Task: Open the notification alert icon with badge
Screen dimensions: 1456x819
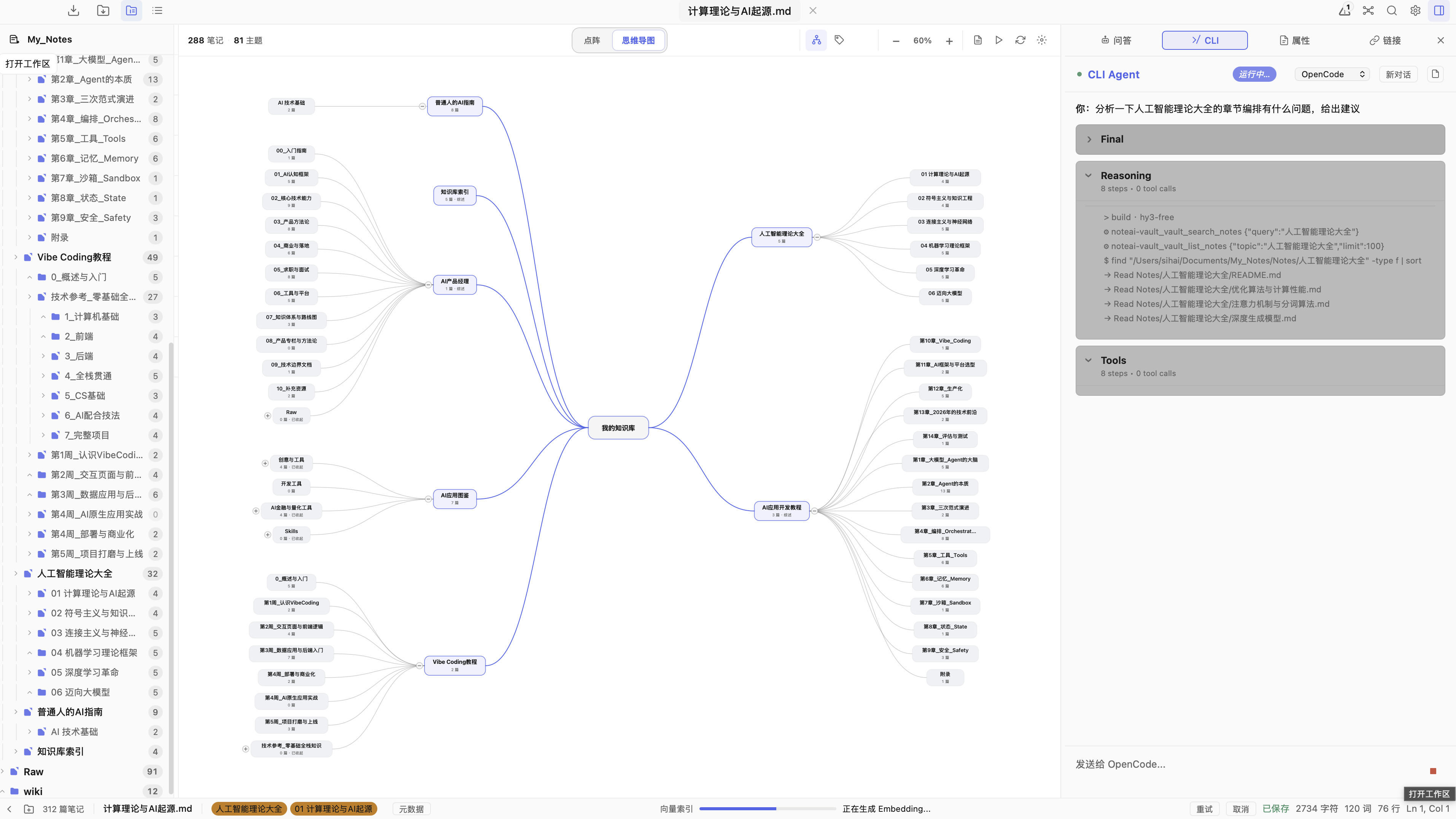Action: click(x=1345, y=10)
